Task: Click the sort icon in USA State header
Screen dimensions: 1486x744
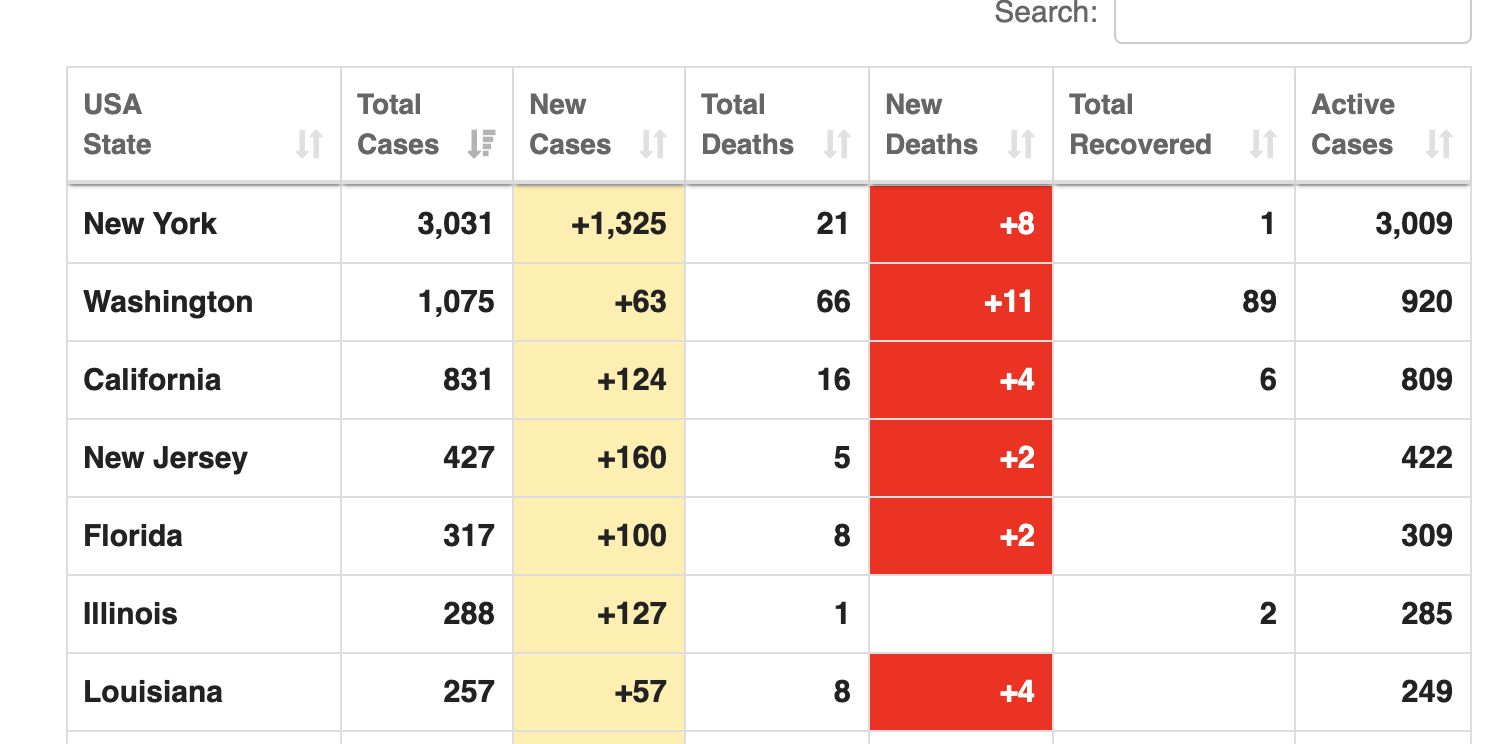Action: tap(309, 145)
